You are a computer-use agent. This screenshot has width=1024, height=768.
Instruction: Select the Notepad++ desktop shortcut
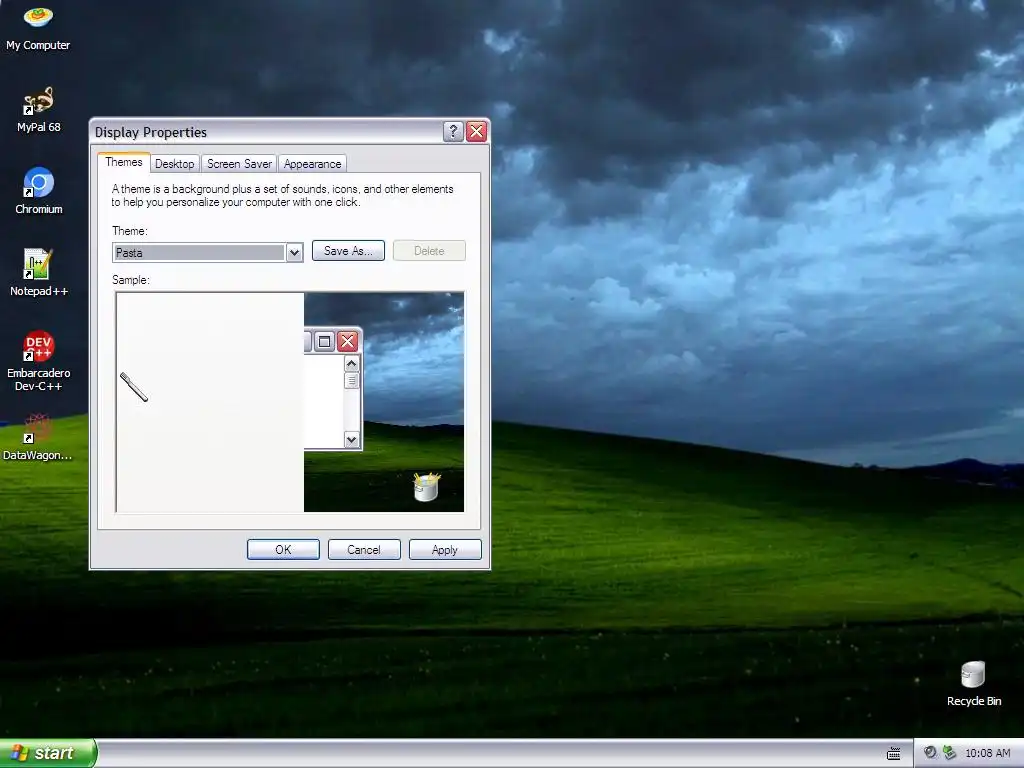coord(39,272)
